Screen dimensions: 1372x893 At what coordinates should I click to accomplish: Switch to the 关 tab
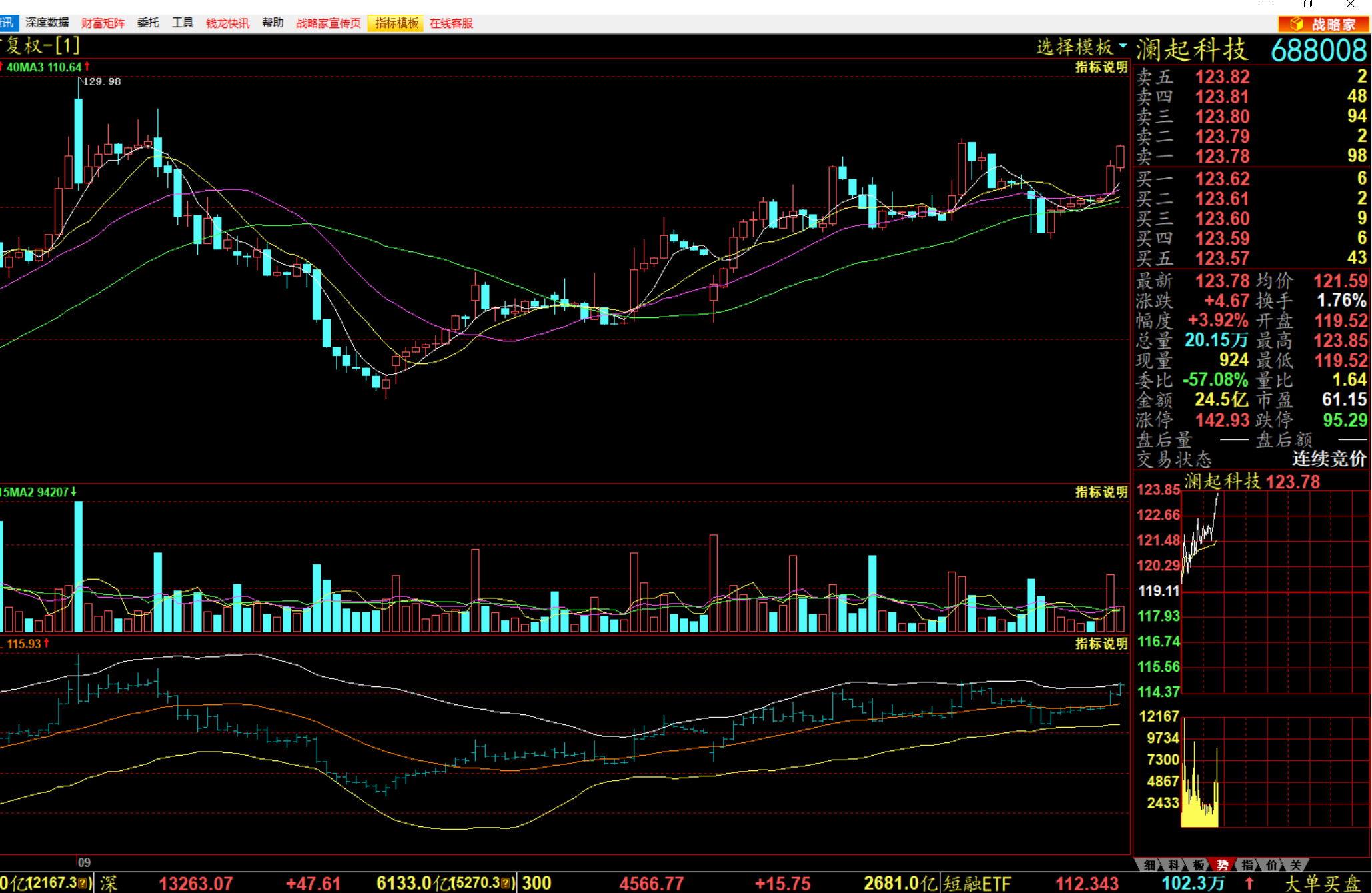pos(1295,865)
